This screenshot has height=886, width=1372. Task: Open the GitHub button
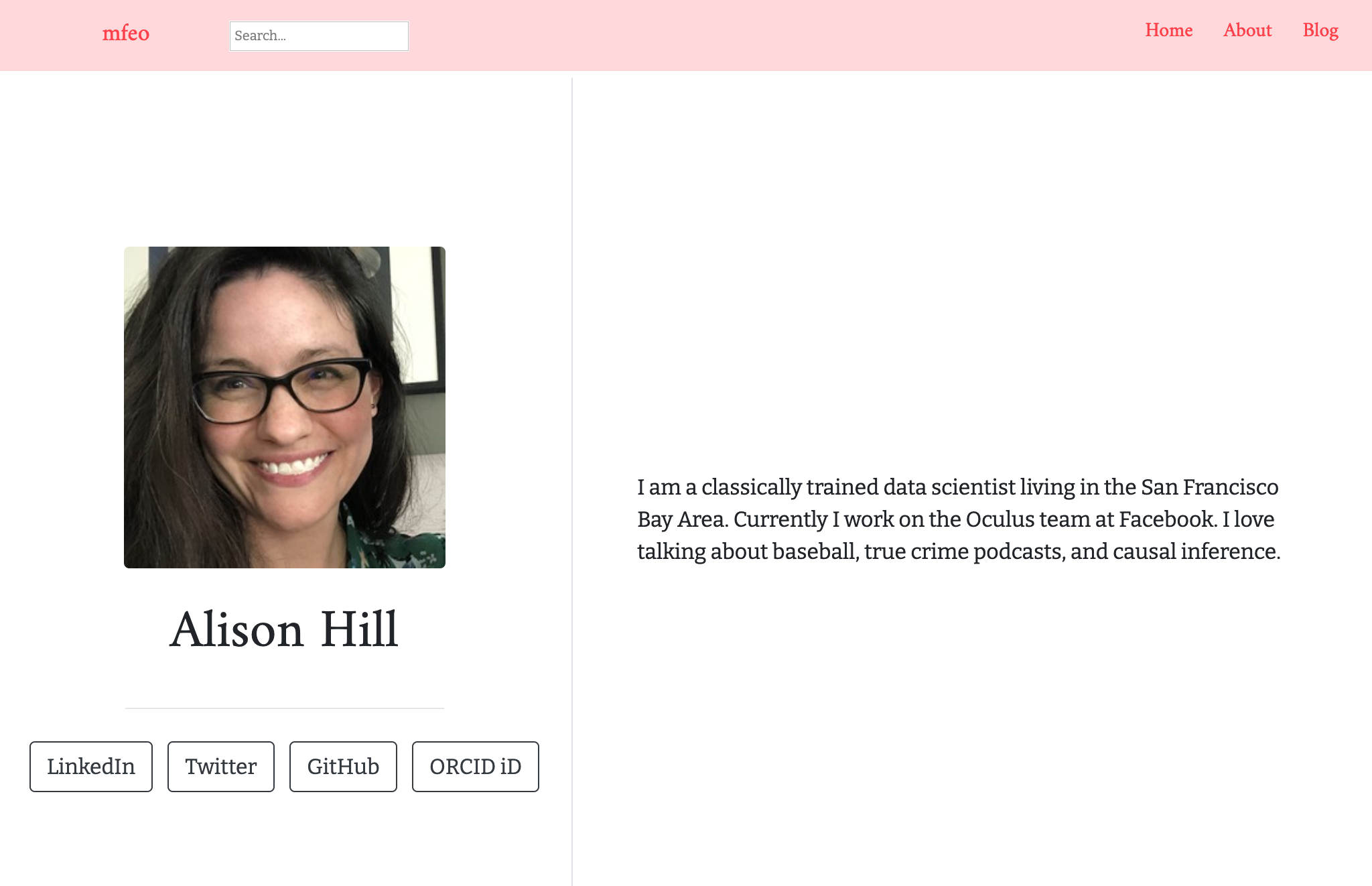coord(343,767)
